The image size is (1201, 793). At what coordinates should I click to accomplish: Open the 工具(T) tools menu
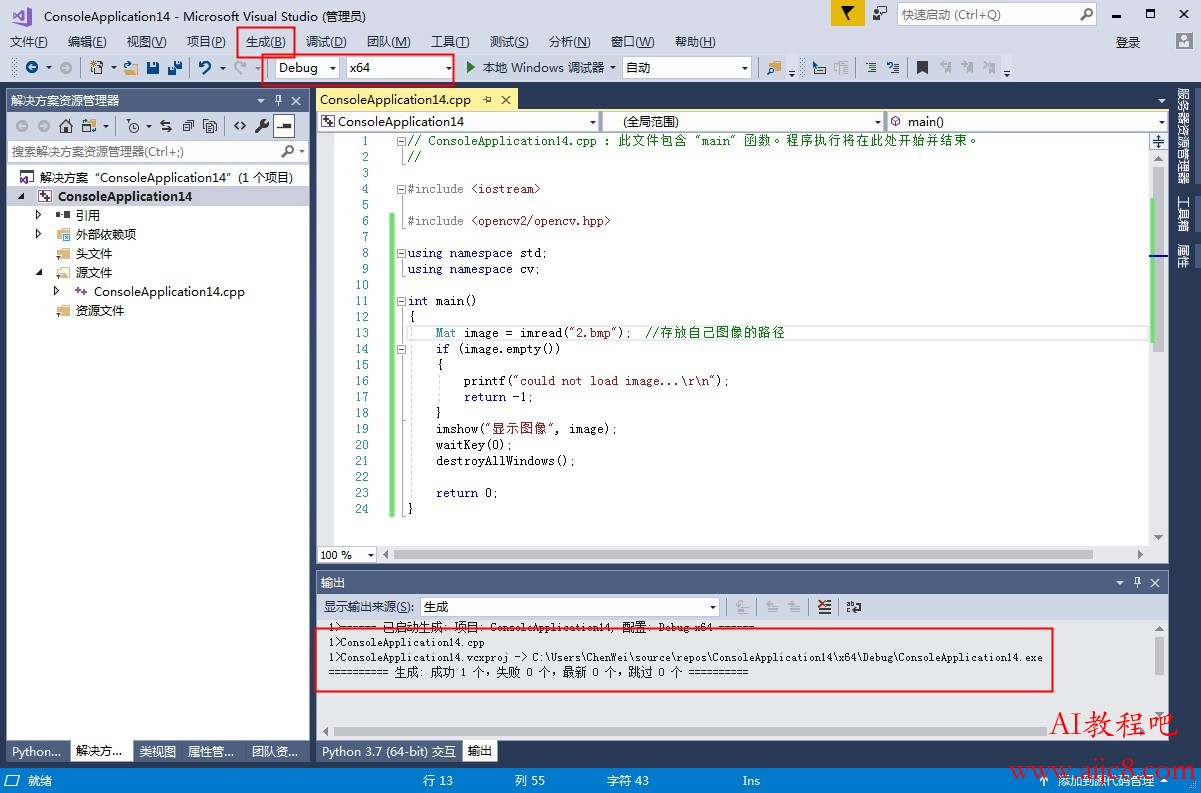pyautogui.click(x=450, y=41)
